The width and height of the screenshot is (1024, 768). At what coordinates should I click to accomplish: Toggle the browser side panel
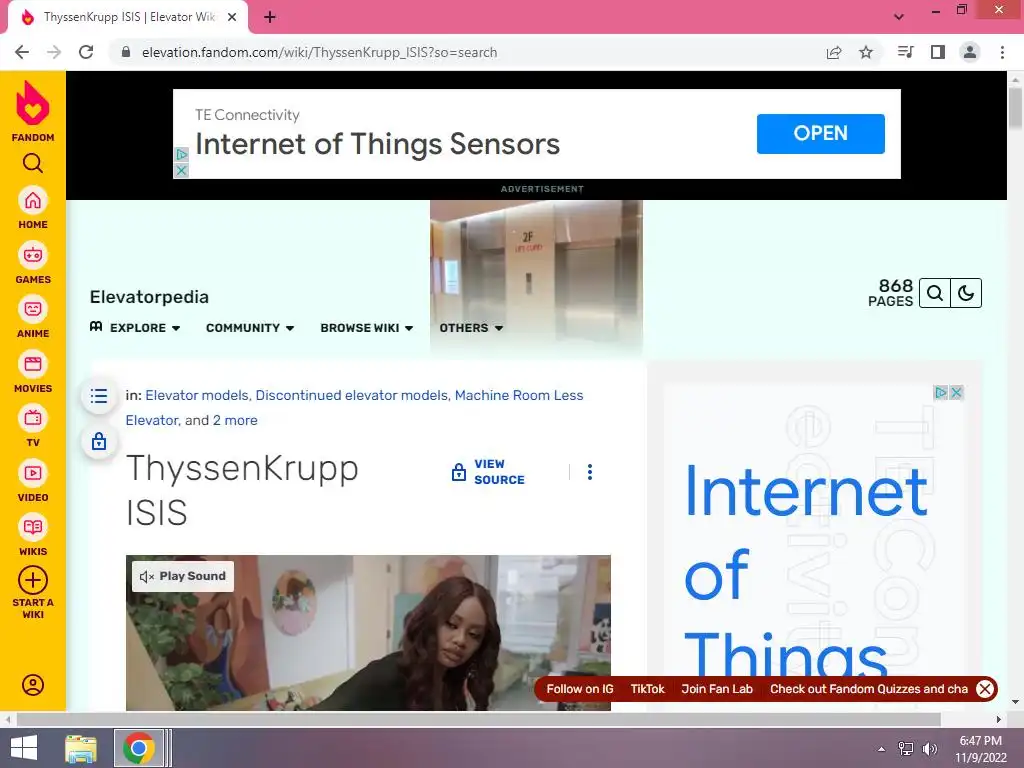point(938,52)
